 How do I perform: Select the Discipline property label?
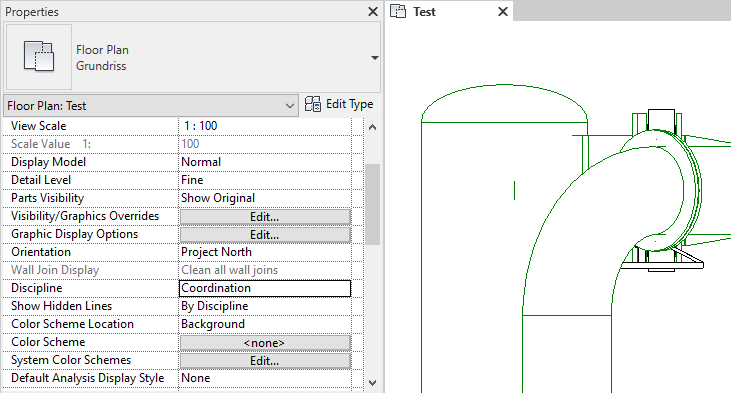point(36,288)
